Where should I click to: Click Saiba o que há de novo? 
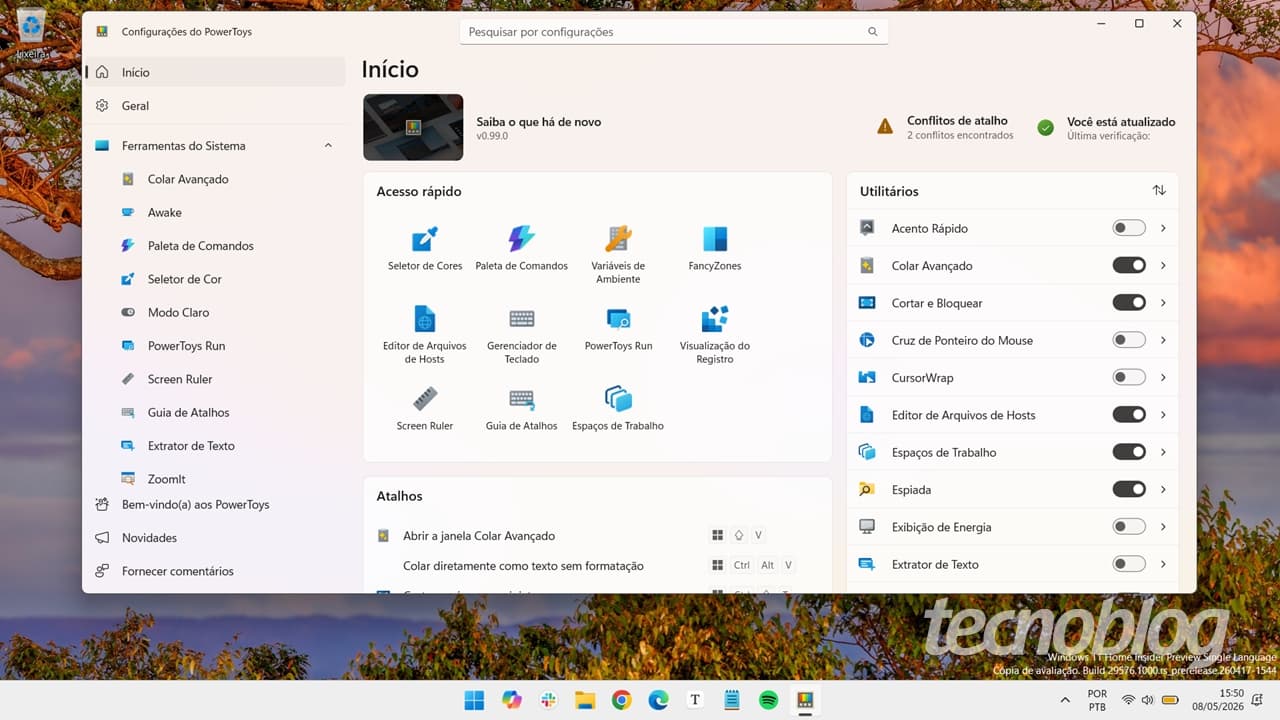pyautogui.click(x=538, y=122)
